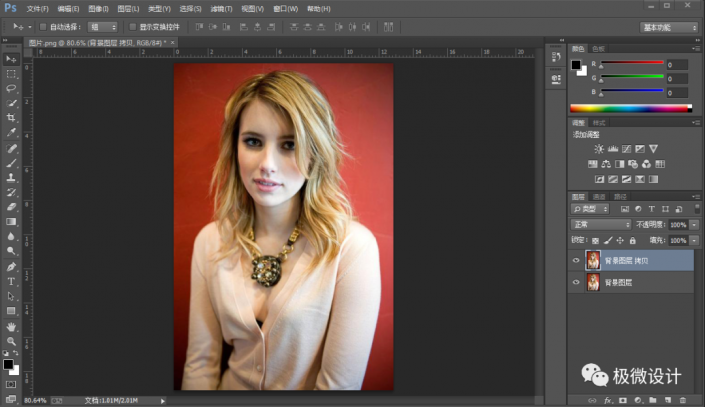Switch to the 样式 tab
Screen dimensions: 705x407
[598, 121]
